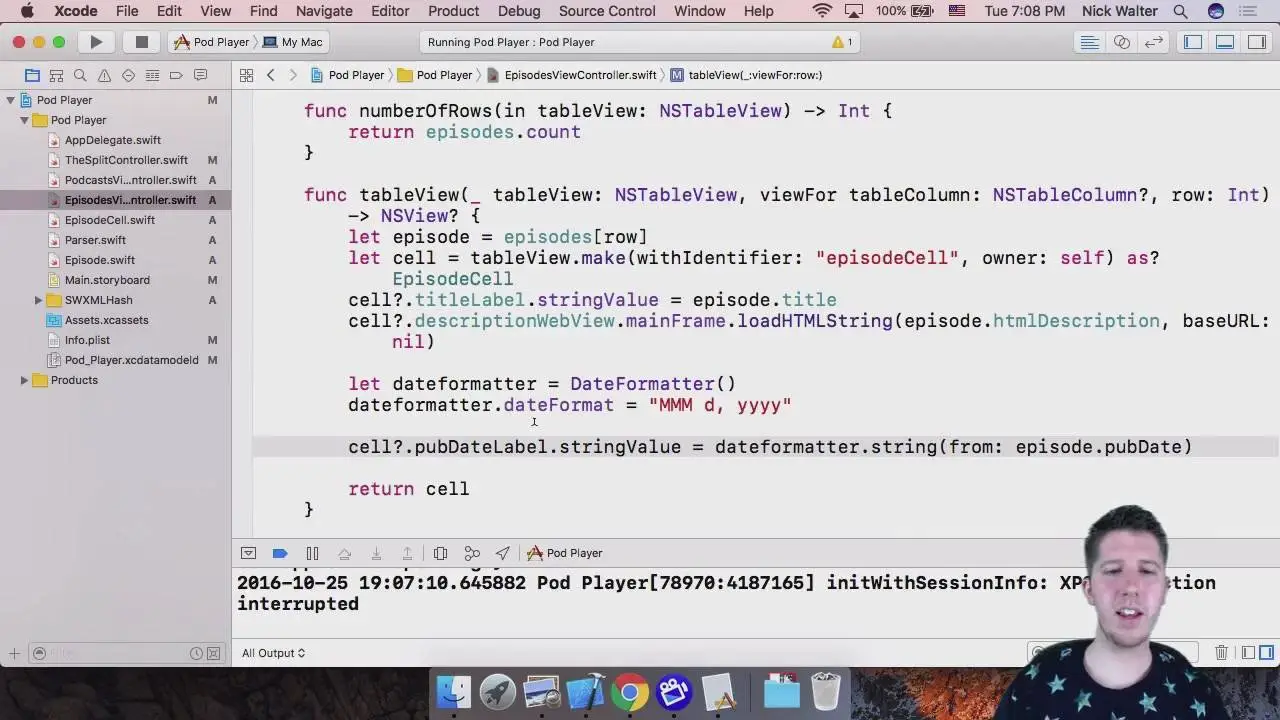1280x720 pixels.
Task: Open Trash in the Dock
Action: 826,691
